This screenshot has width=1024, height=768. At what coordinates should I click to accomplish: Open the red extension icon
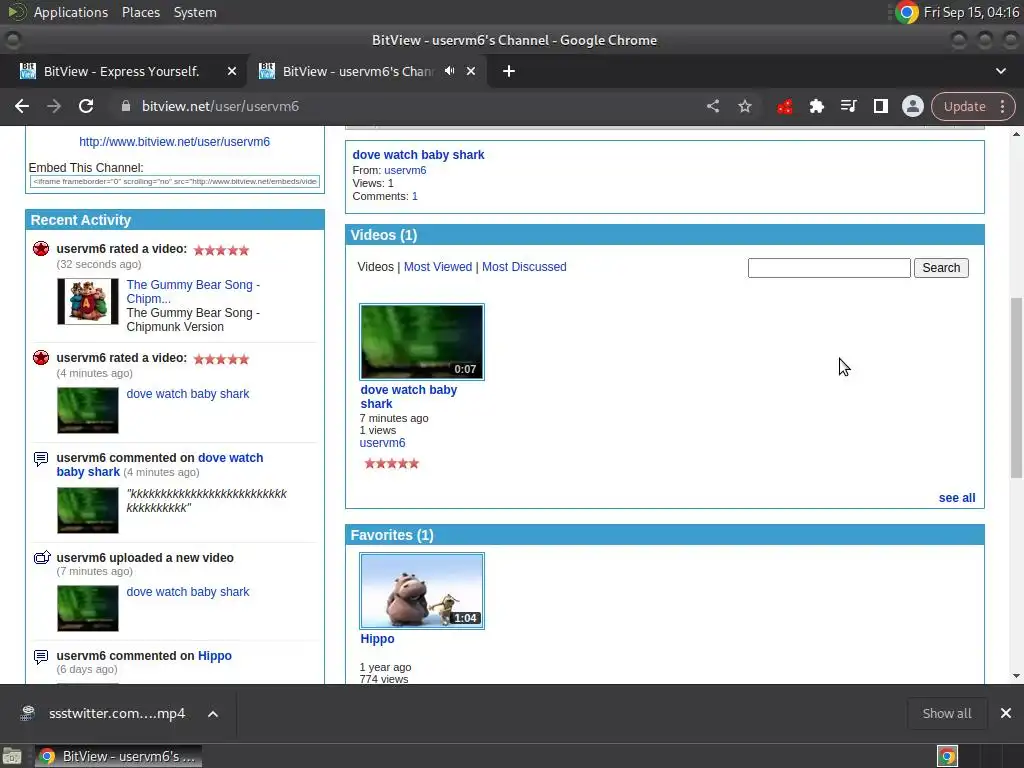pyautogui.click(x=784, y=106)
